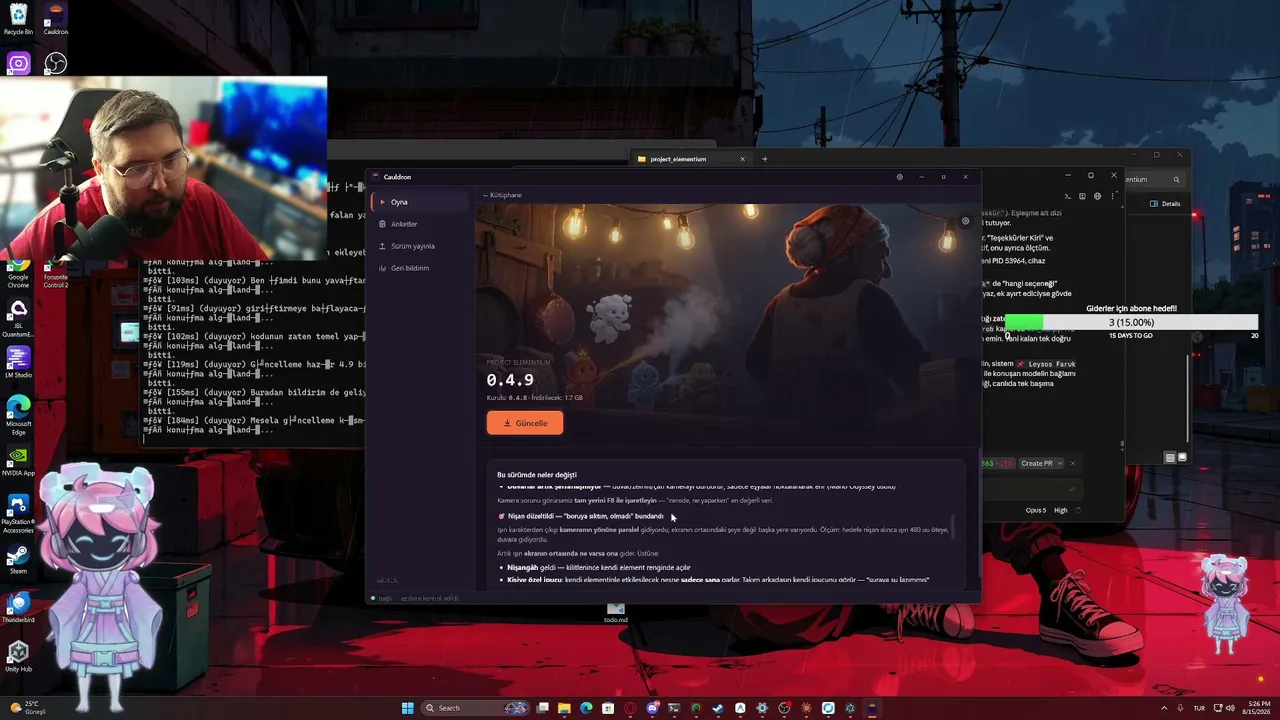Viewport: 1280px width, 720px height.
Task: Click the Sürüm yayınla upload icon
Action: pos(382,246)
